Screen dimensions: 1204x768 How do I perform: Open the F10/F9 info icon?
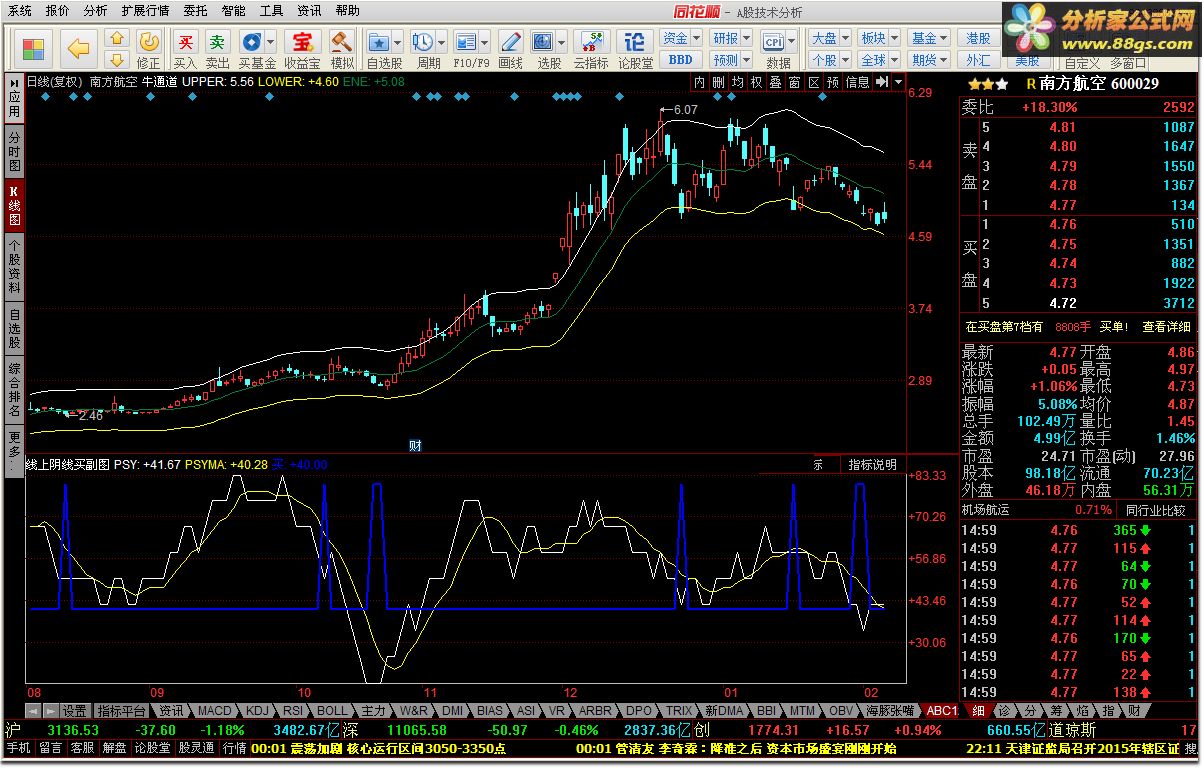(465, 42)
